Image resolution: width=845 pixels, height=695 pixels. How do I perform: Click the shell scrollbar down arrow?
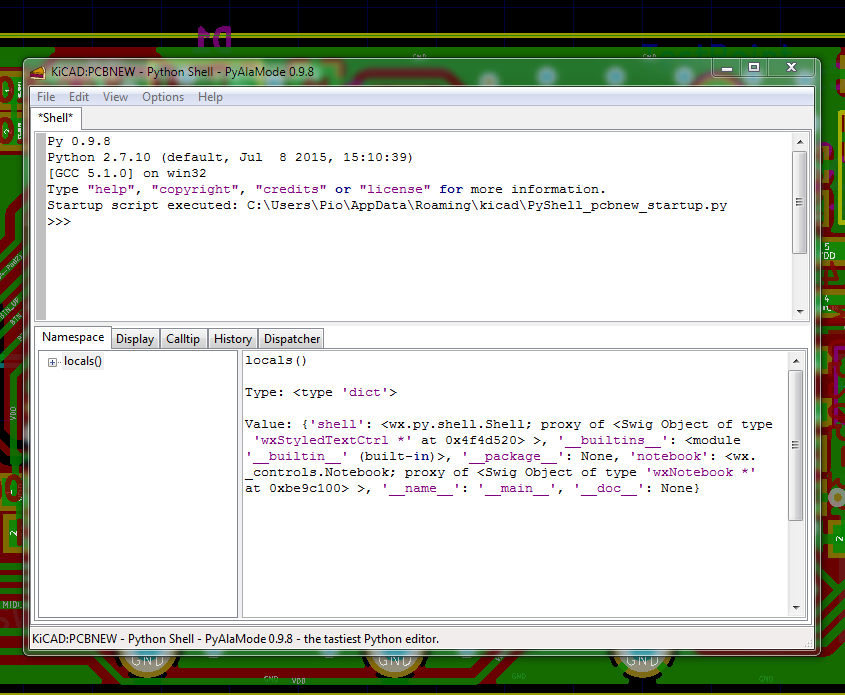(x=800, y=309)
